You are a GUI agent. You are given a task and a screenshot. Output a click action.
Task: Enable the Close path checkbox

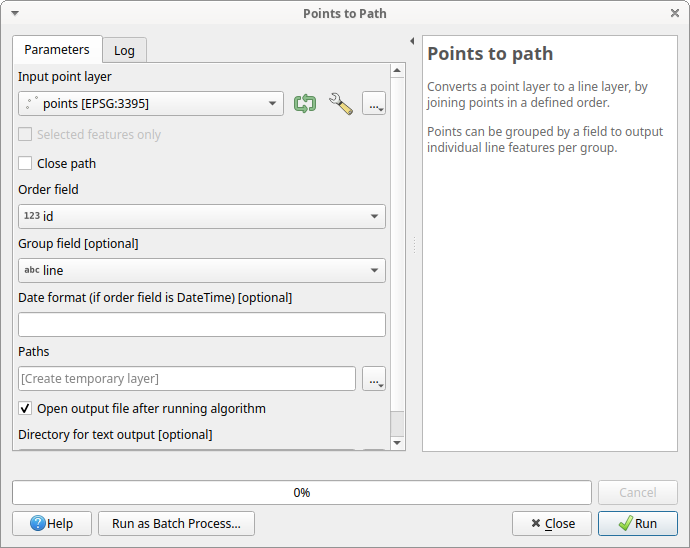[x=25, y=163]
